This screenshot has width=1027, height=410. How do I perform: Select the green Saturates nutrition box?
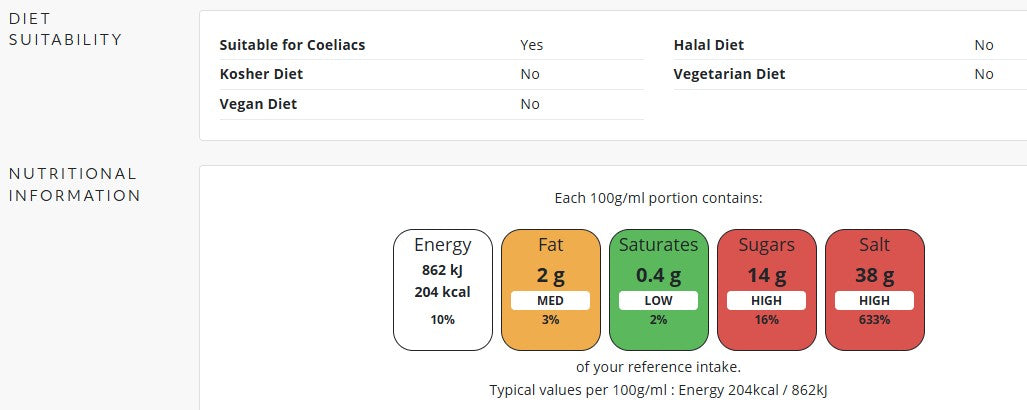click(659, 290)
